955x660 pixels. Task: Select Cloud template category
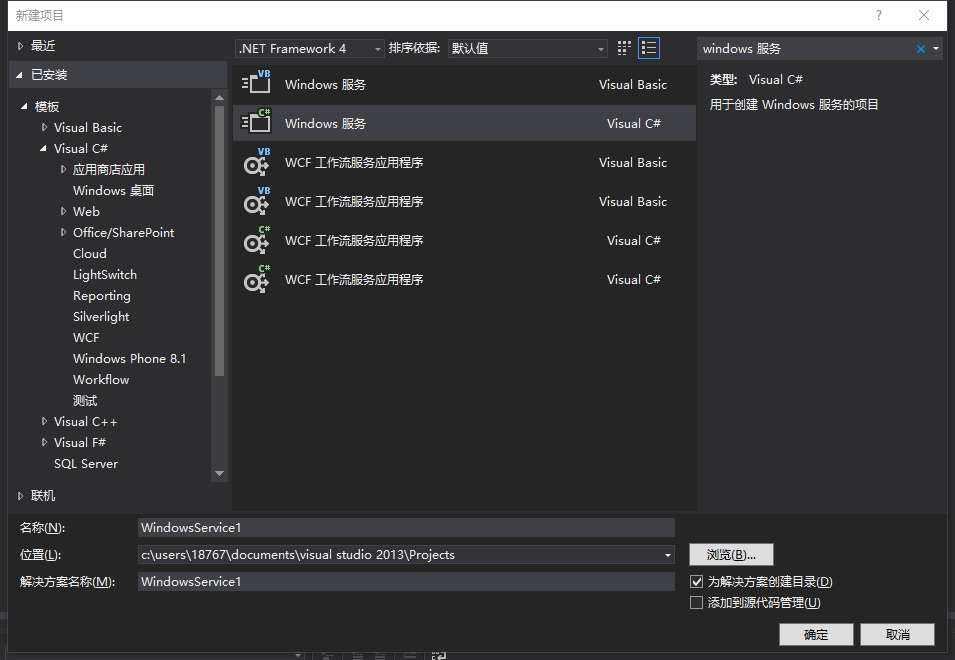90,253
